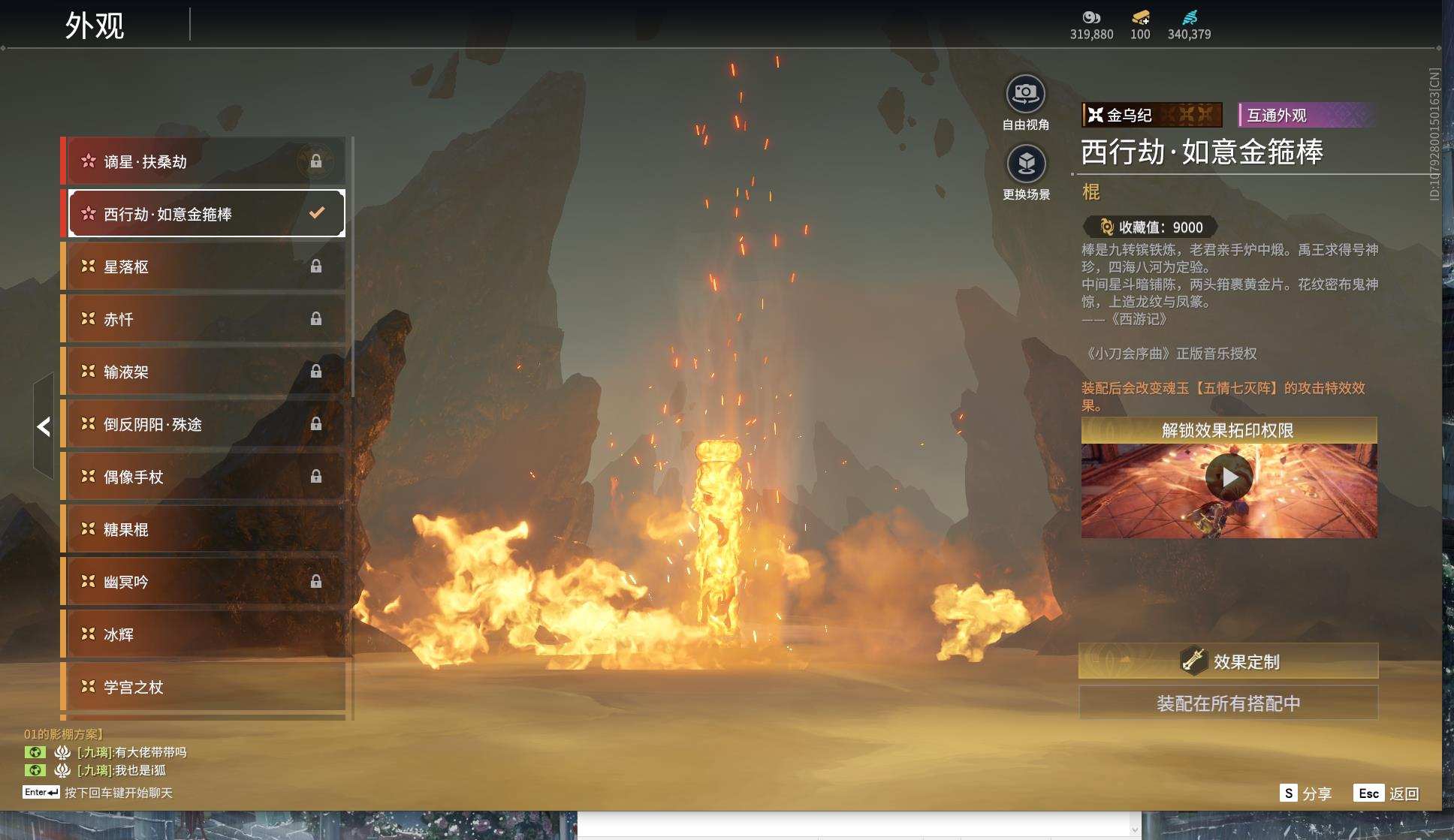
Task: Click the lock icon on 谪星·扶桑劫
Action: (x=316, y=161)
